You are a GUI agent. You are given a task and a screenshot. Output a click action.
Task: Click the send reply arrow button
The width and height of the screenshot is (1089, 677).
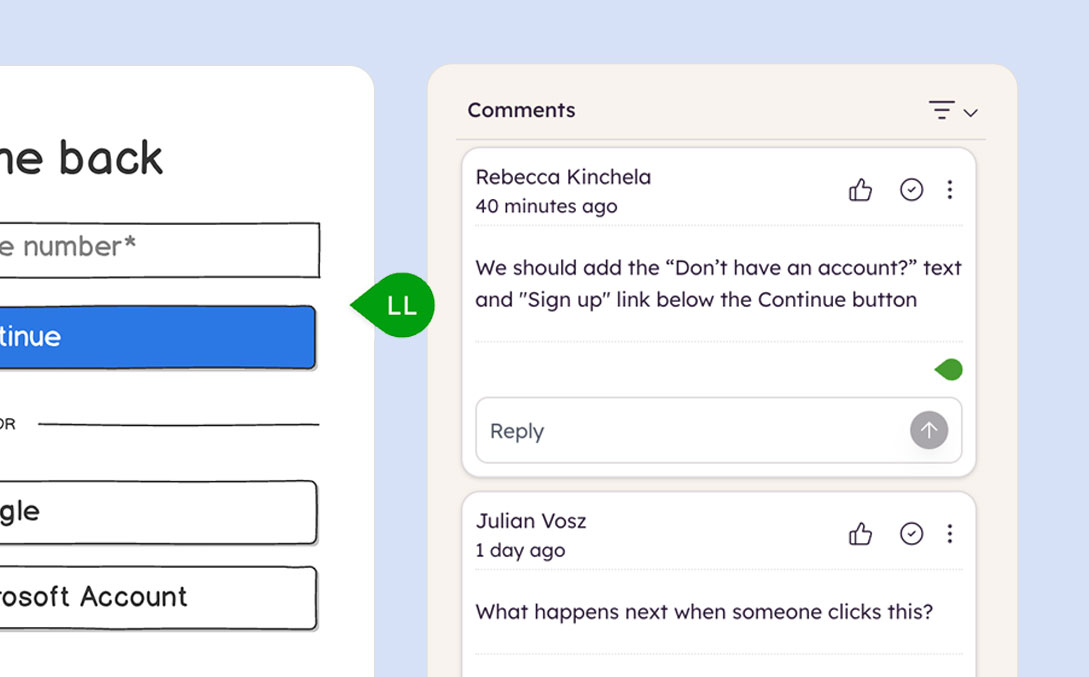[x=928, y=429]
